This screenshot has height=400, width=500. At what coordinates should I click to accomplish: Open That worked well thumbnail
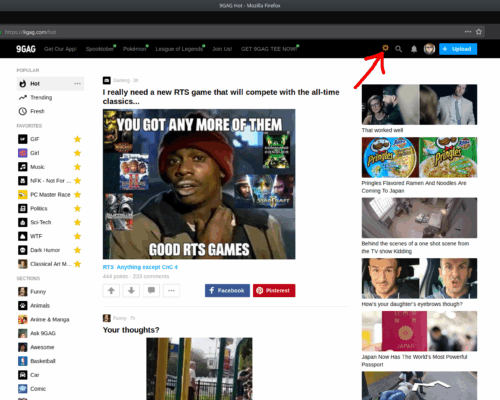419,105
